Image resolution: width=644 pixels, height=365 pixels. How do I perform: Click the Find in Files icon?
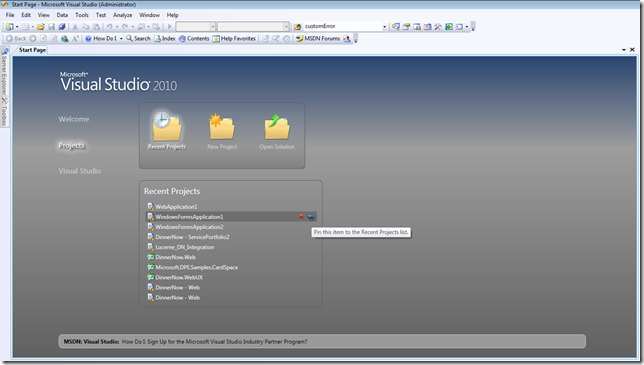click(x=297, y=27)
